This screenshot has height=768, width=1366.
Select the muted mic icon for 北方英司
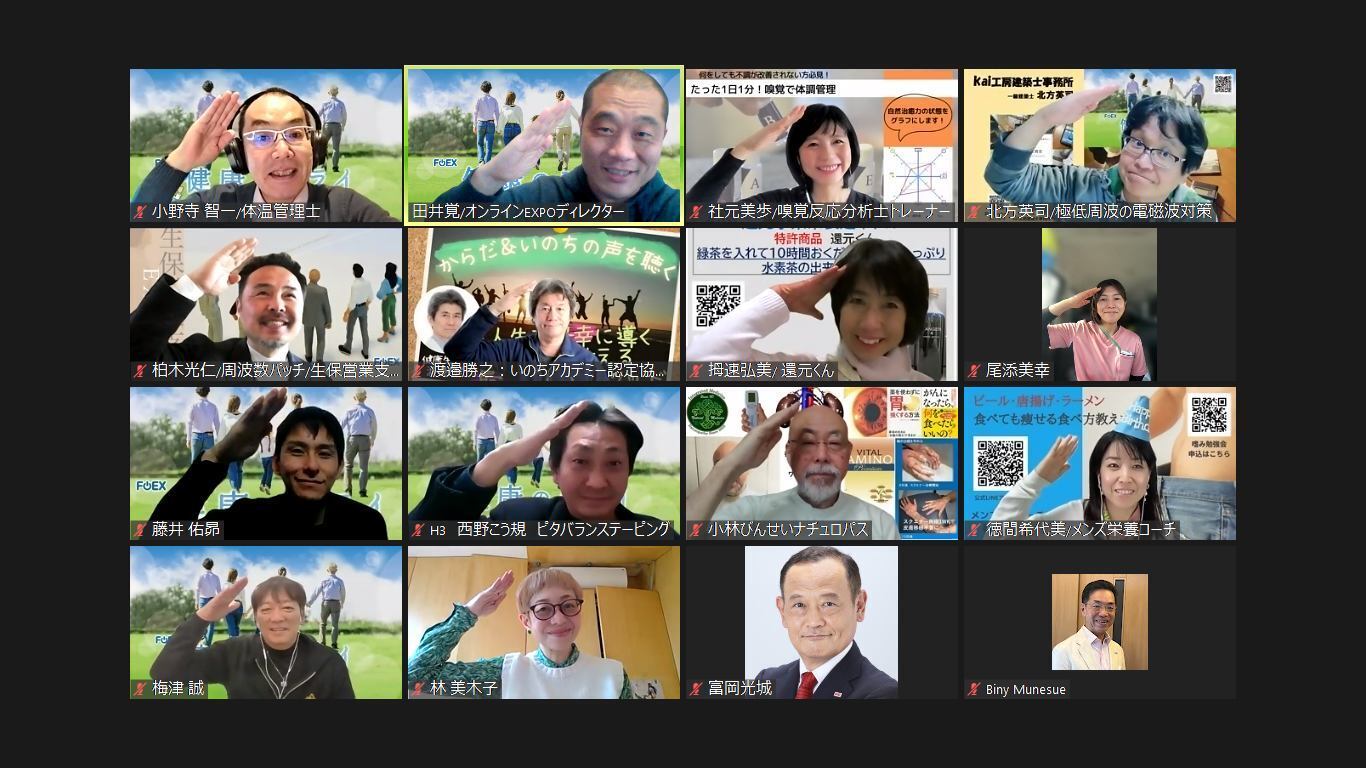click(975, 212)
